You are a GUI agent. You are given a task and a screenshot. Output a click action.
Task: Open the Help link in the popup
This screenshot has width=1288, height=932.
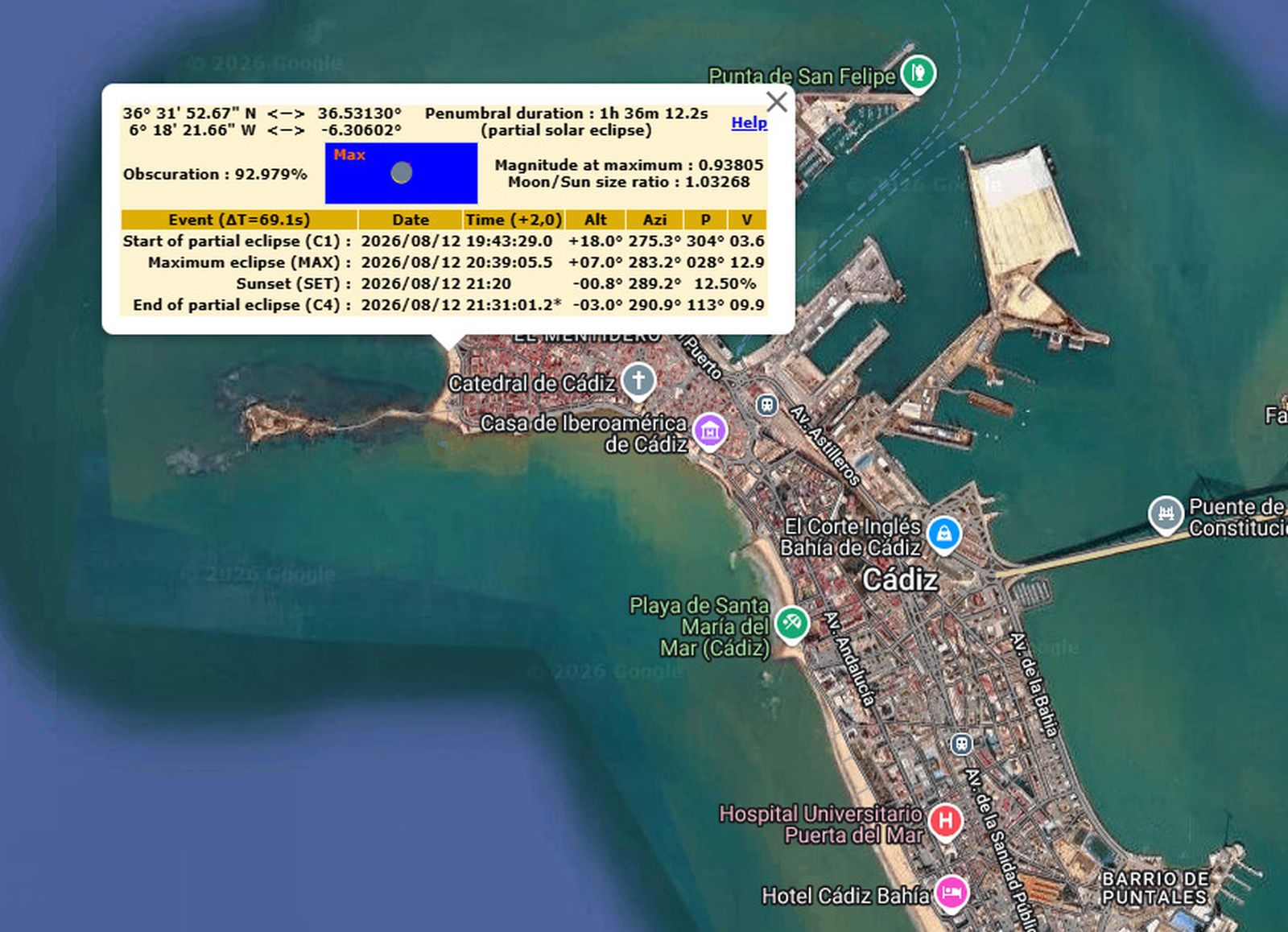coord(749,122)
